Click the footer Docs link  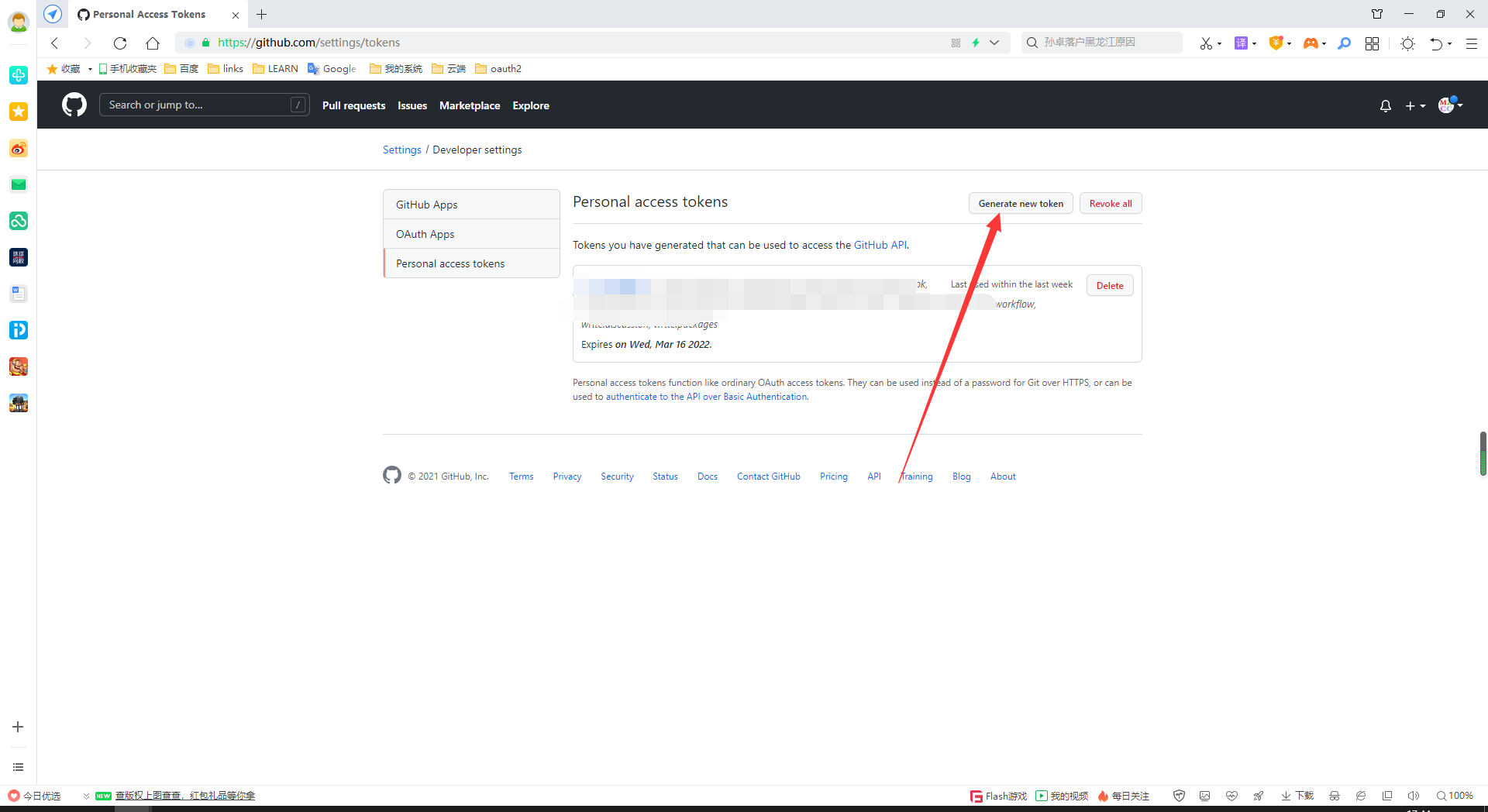tap(708, 477)
